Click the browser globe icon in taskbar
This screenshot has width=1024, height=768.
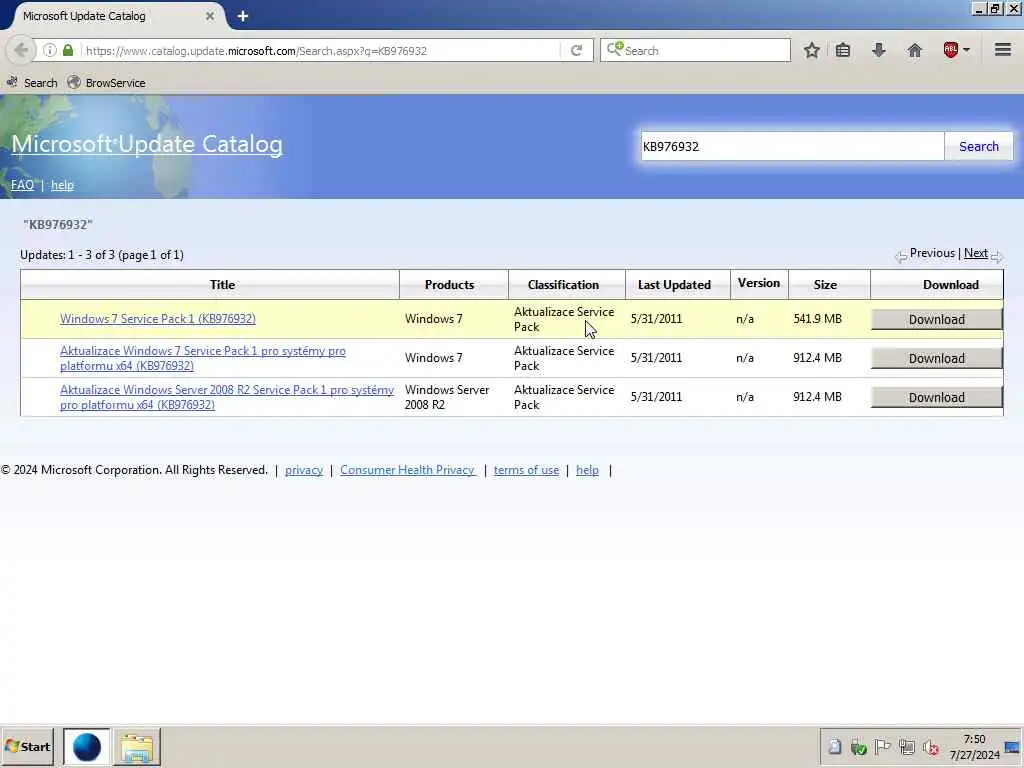87,747
